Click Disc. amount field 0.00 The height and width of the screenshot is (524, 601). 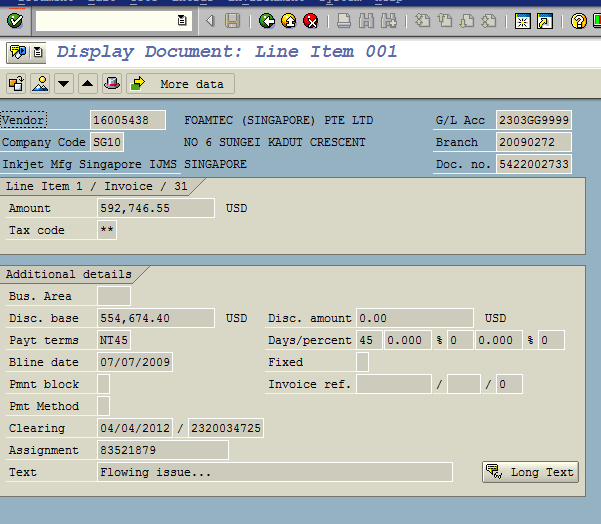coord(415,318)
